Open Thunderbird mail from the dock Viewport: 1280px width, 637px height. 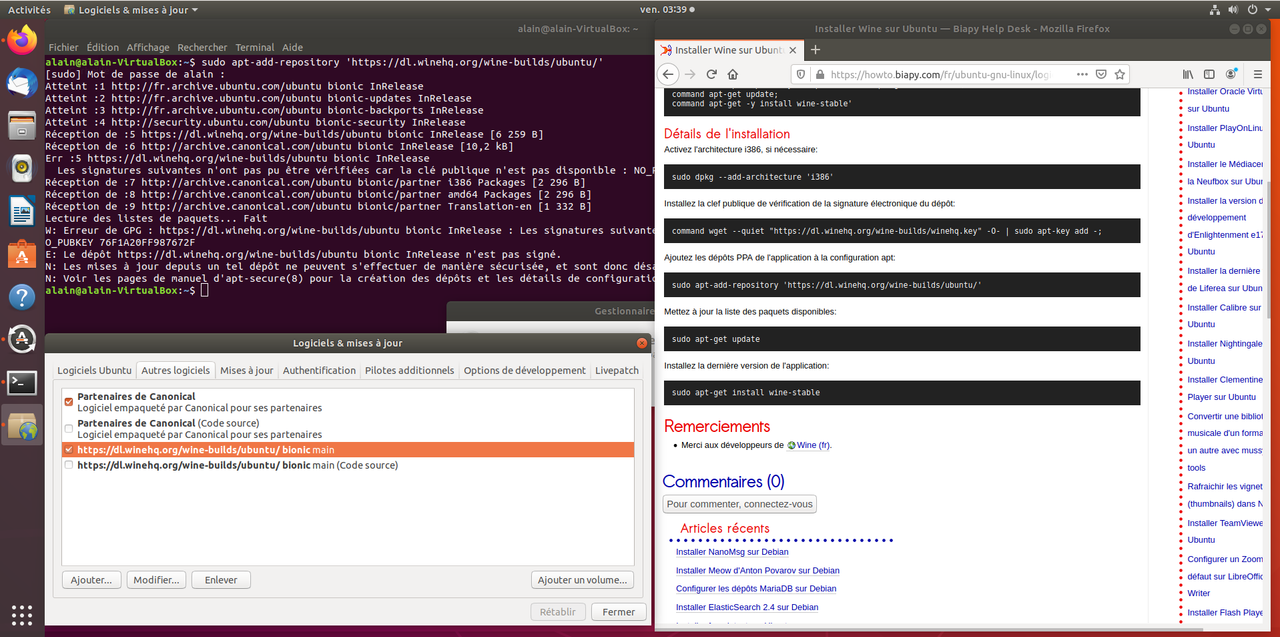[x=22, y=83]
